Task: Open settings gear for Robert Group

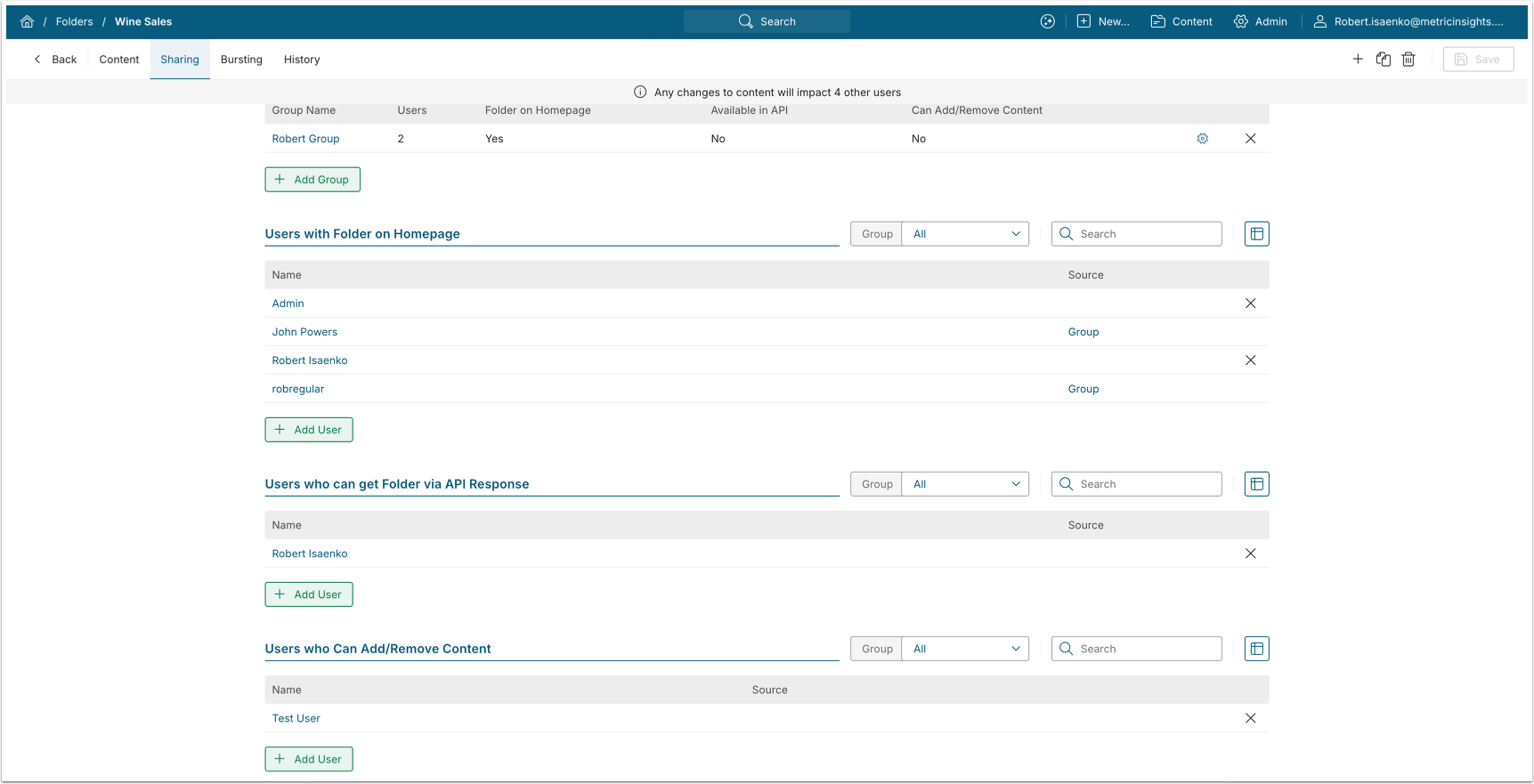Action: (x=1202, y=139)
